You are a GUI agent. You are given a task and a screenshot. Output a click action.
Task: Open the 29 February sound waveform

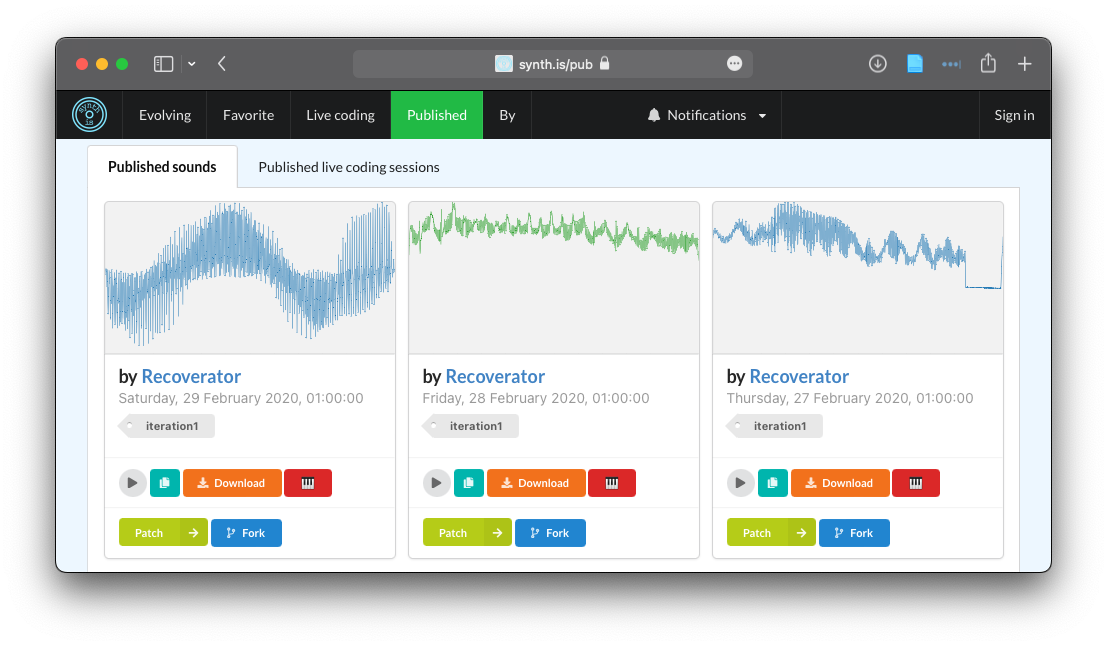pyautogui.click(x=250, y=277)
